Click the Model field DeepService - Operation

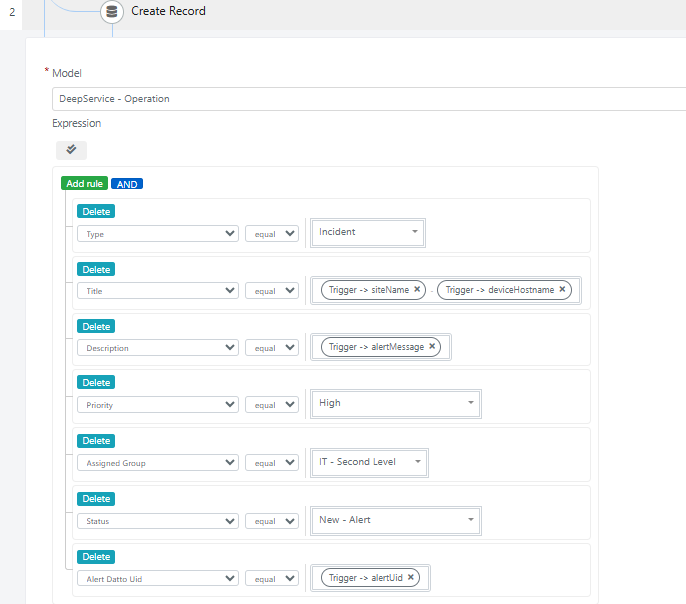click(369, 99)
